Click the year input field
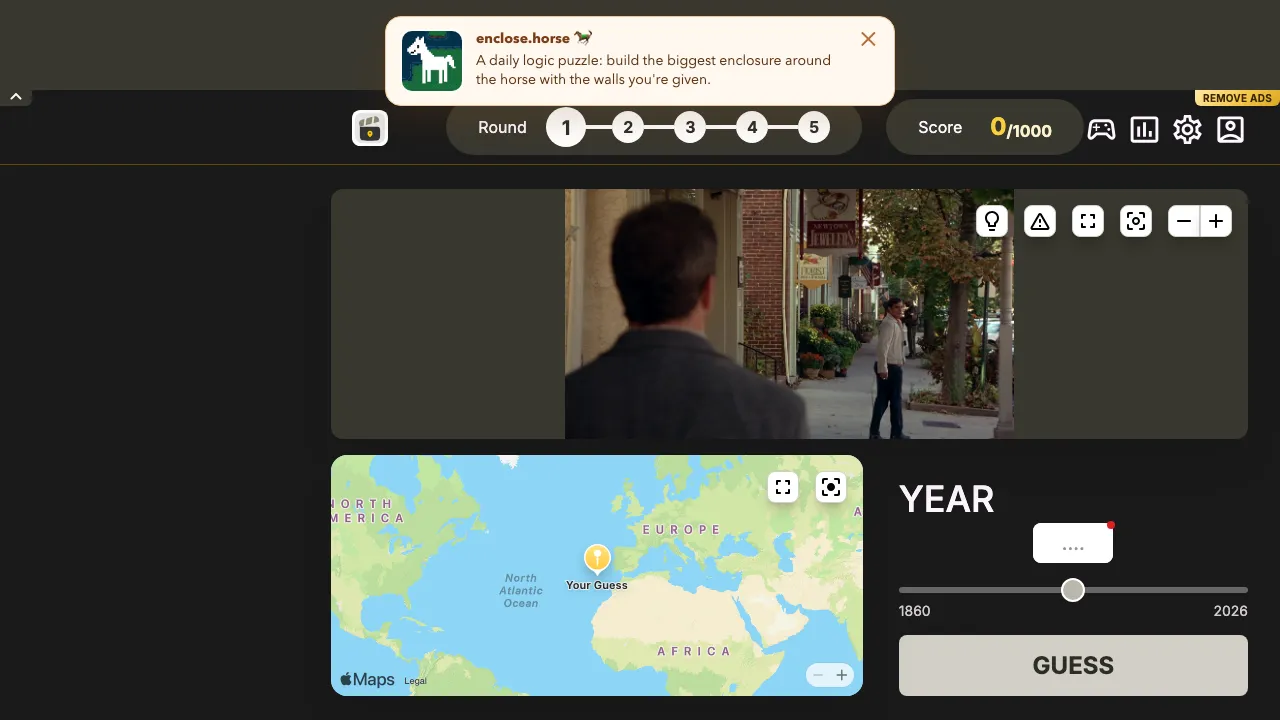This screenshot has width=1280, height=720. (x=1073, y=543)
